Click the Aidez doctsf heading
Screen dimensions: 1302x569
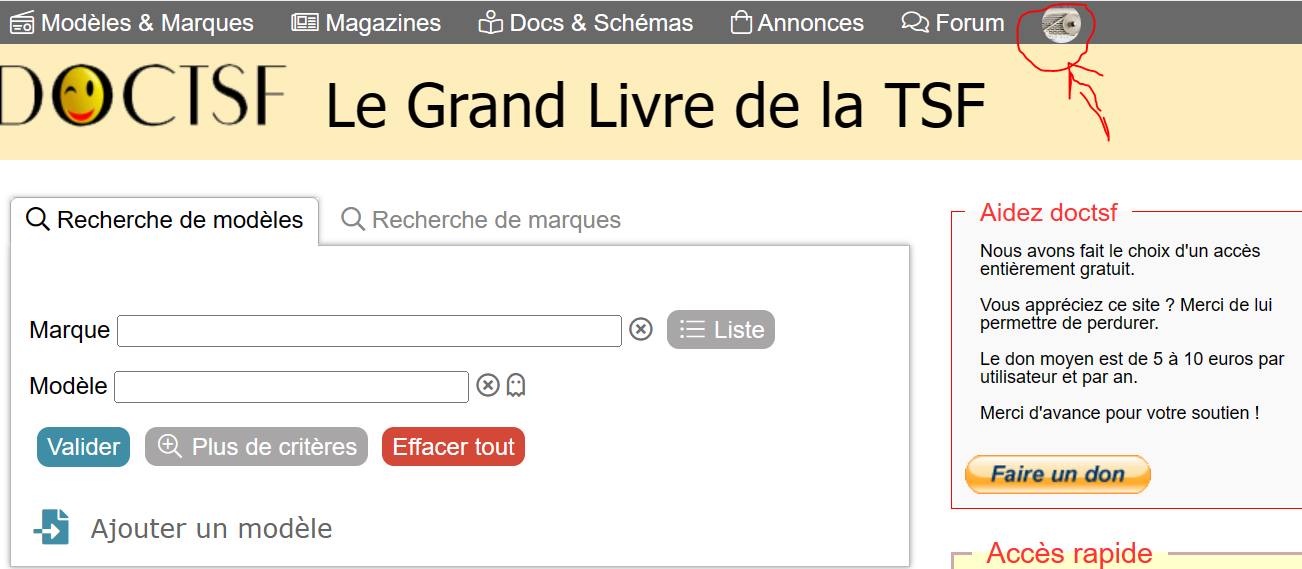[x=1049, y=213]
